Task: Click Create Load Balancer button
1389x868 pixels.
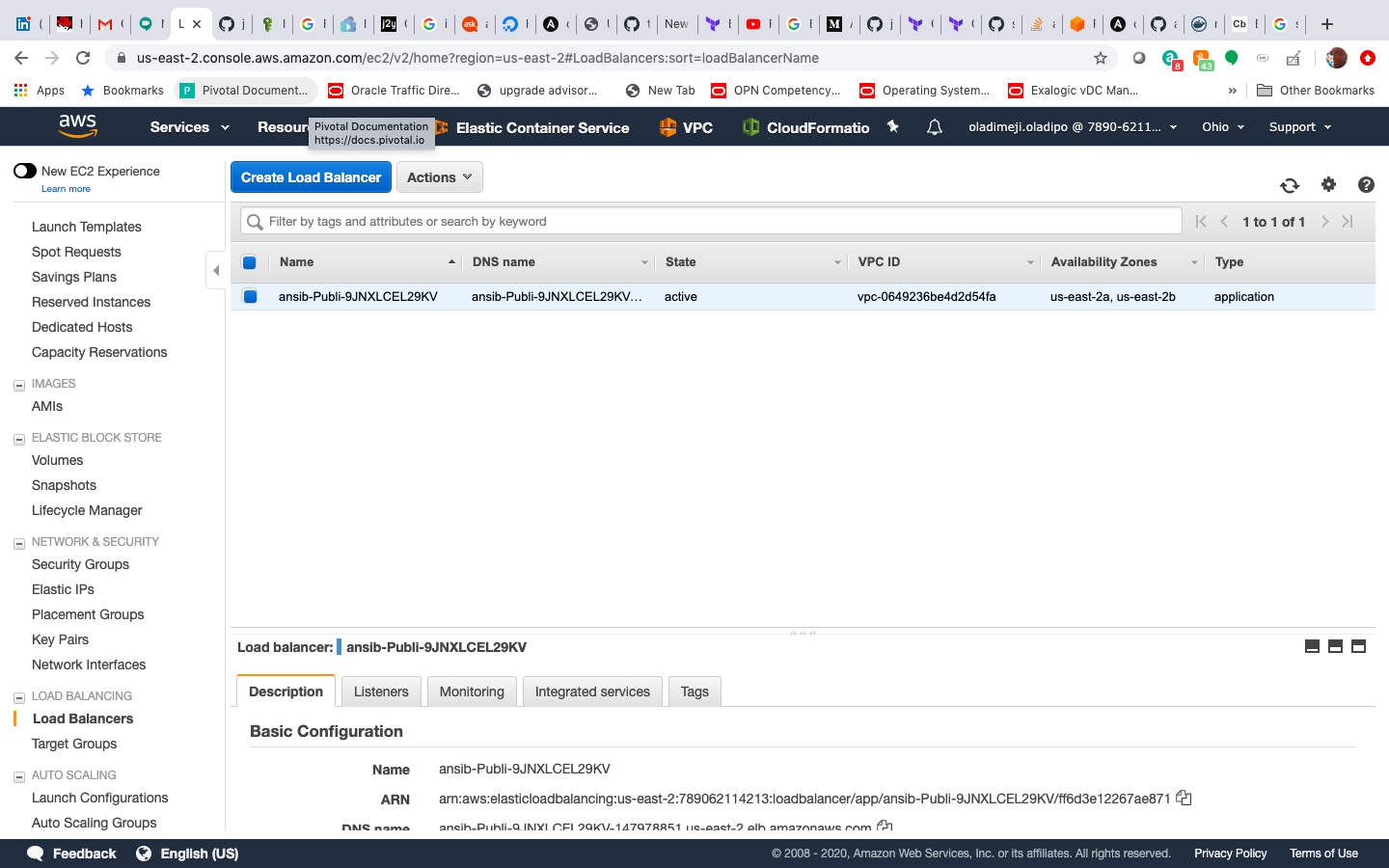Action: 311,177
